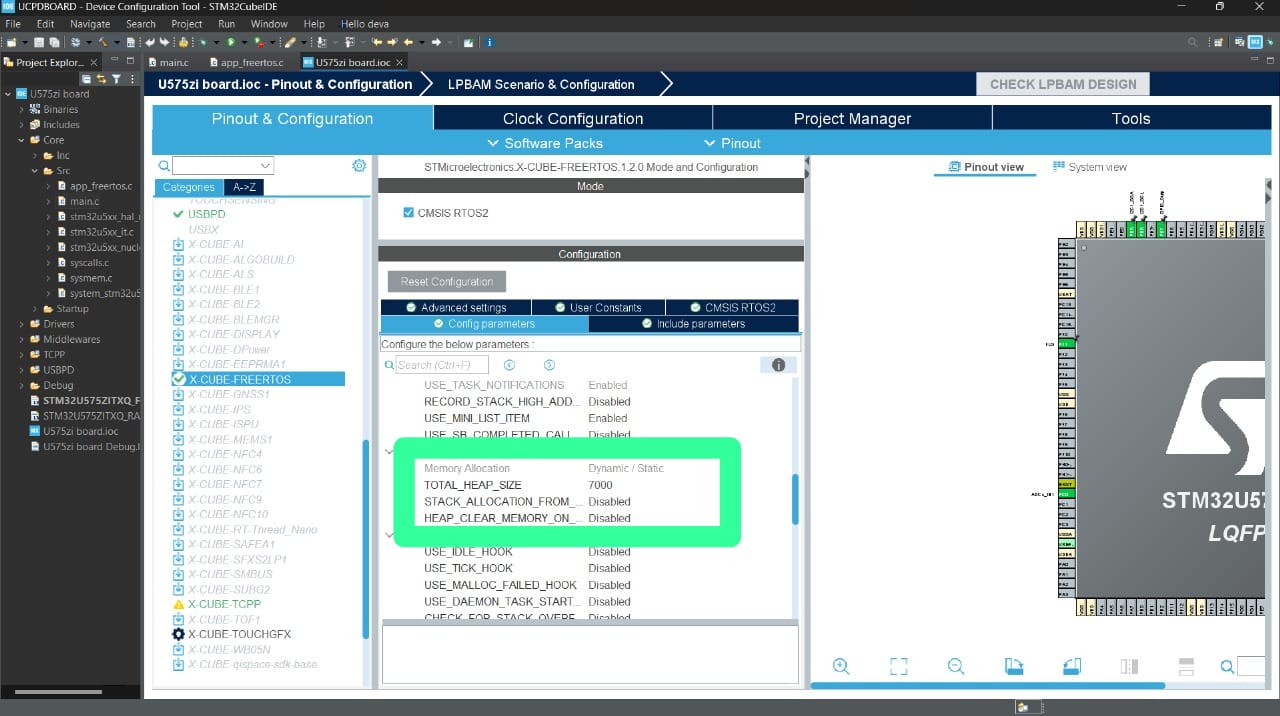Viewport: 1280px width, 716px height.
Task: Switch to the Clock Configuration tab
Action: tap(571, 118)
